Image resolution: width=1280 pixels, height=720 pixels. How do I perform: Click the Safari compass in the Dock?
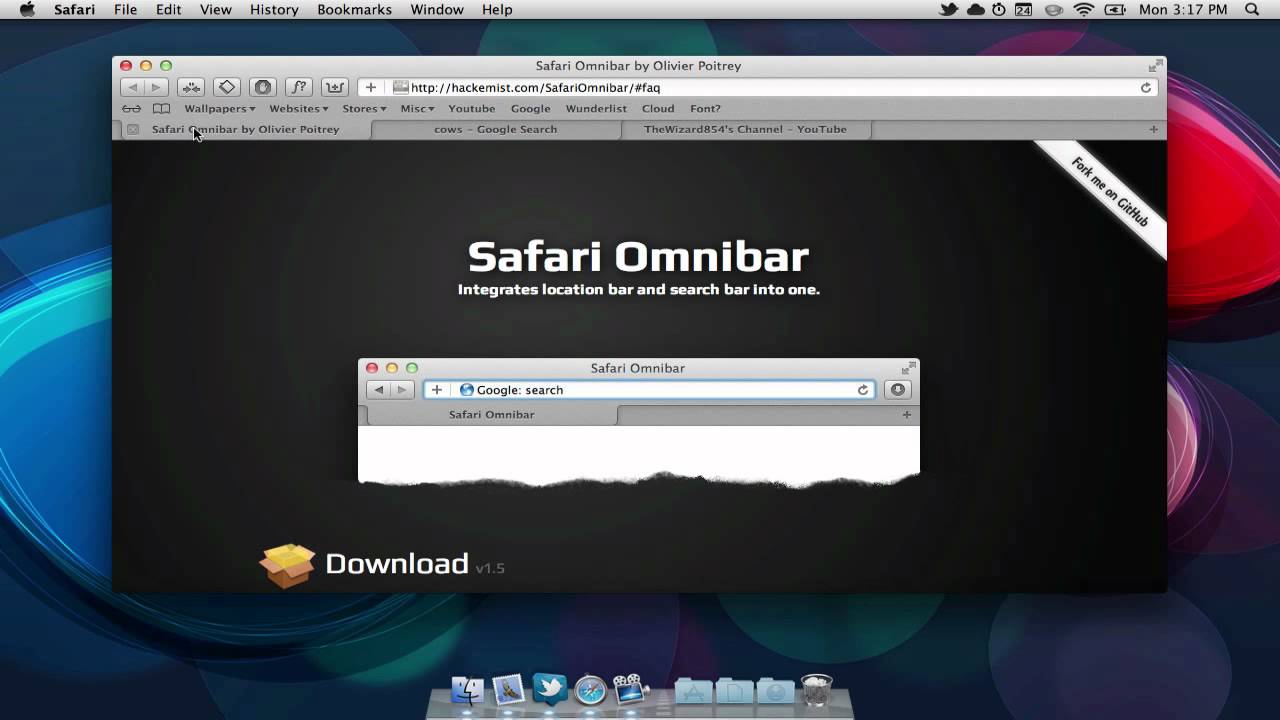coord(590,690)
